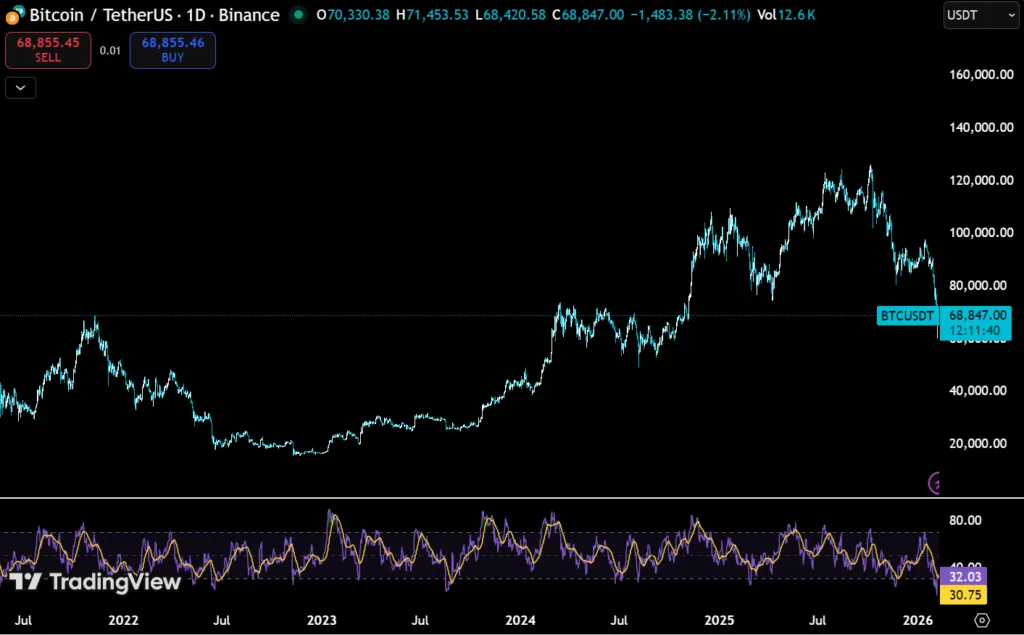
Task: Expand the indicator legend chevron
Action: (x=21, y=88)
